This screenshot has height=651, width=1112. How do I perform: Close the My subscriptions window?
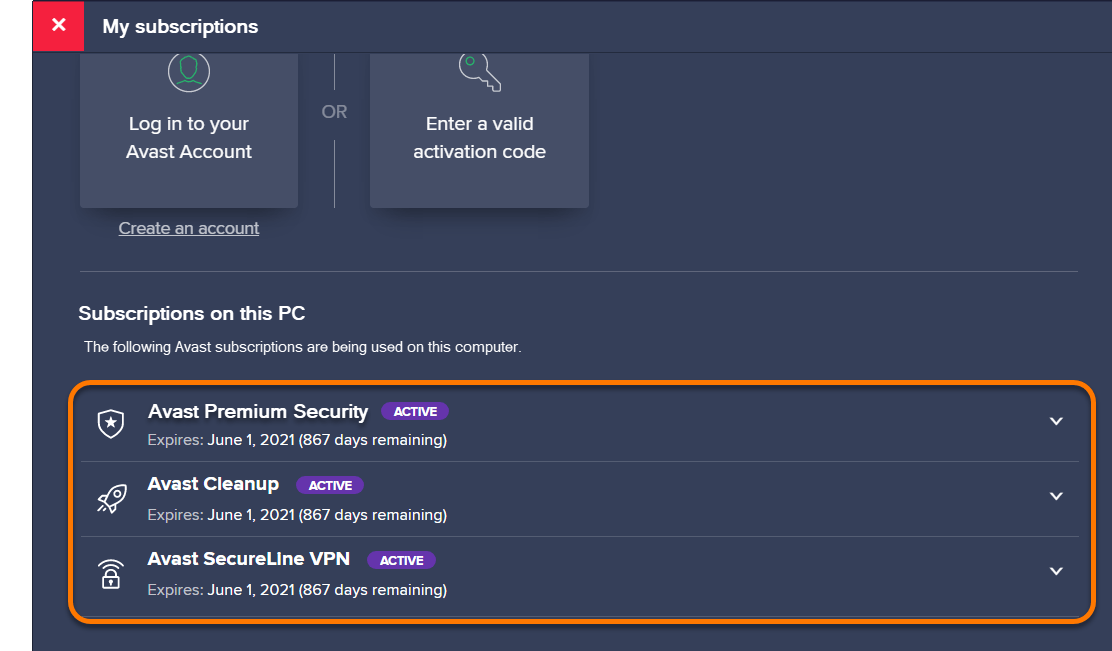(x=58, y=26)
